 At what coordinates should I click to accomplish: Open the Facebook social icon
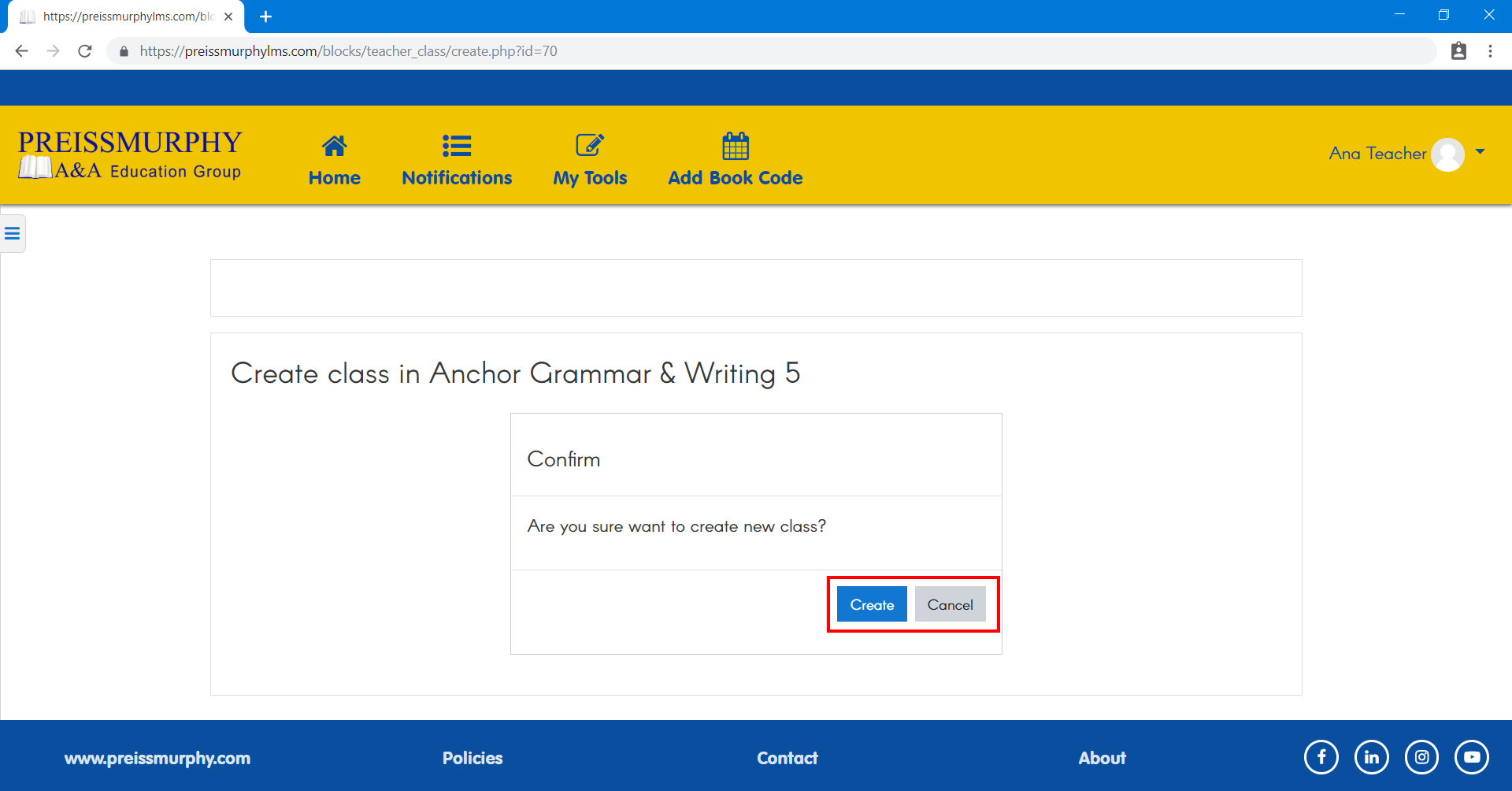click(x=1321, y=758)
